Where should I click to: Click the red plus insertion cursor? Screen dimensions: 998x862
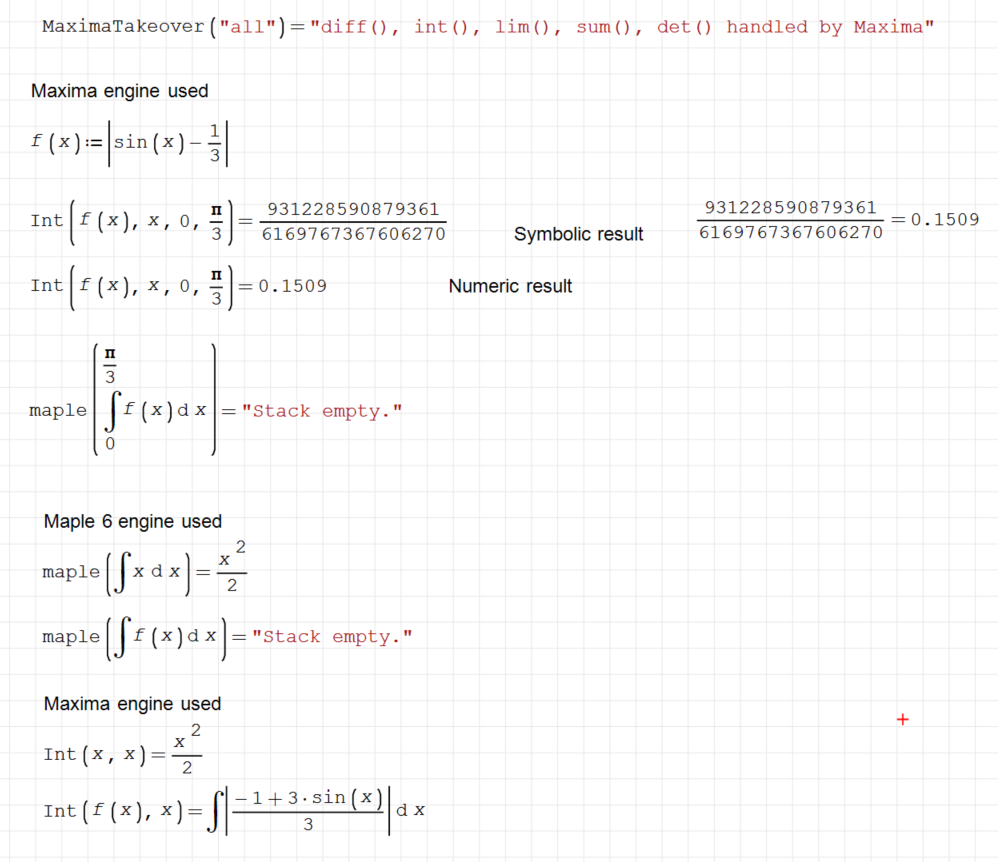[x=902, y=718]
